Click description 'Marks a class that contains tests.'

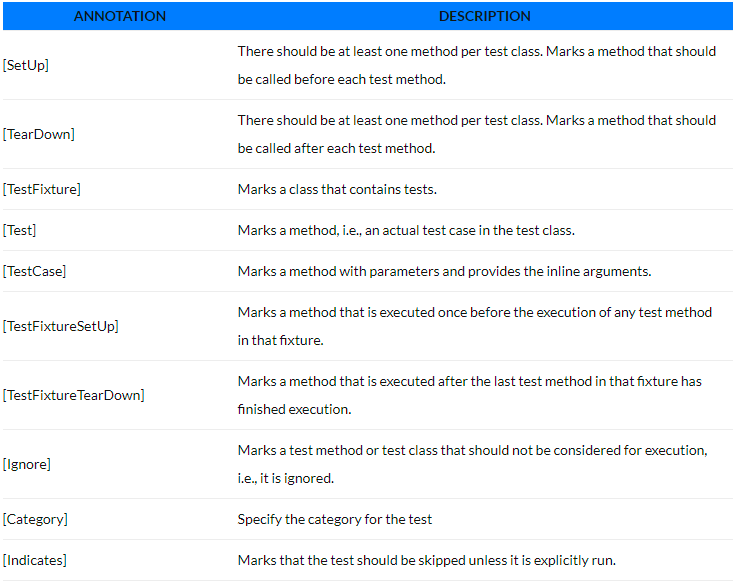pos(337,189)
